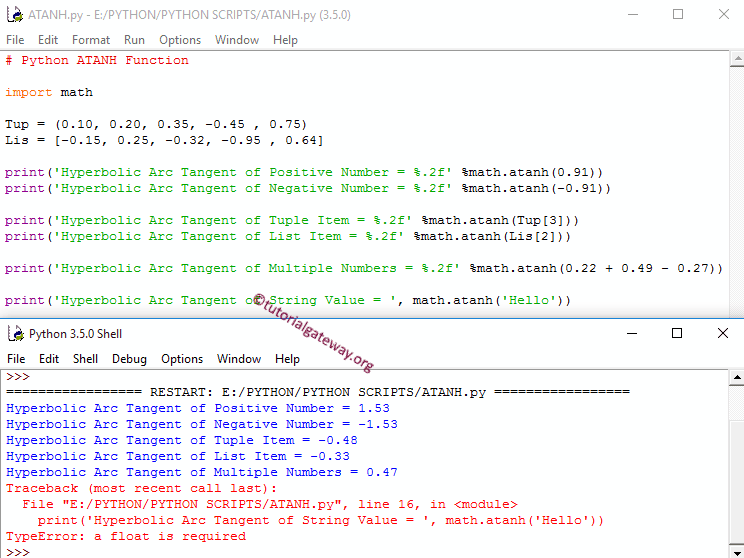The width and height of the screenshot is (744, 558).
Task: Open Format menu in editor window
Action: click(x=91, y=40)
